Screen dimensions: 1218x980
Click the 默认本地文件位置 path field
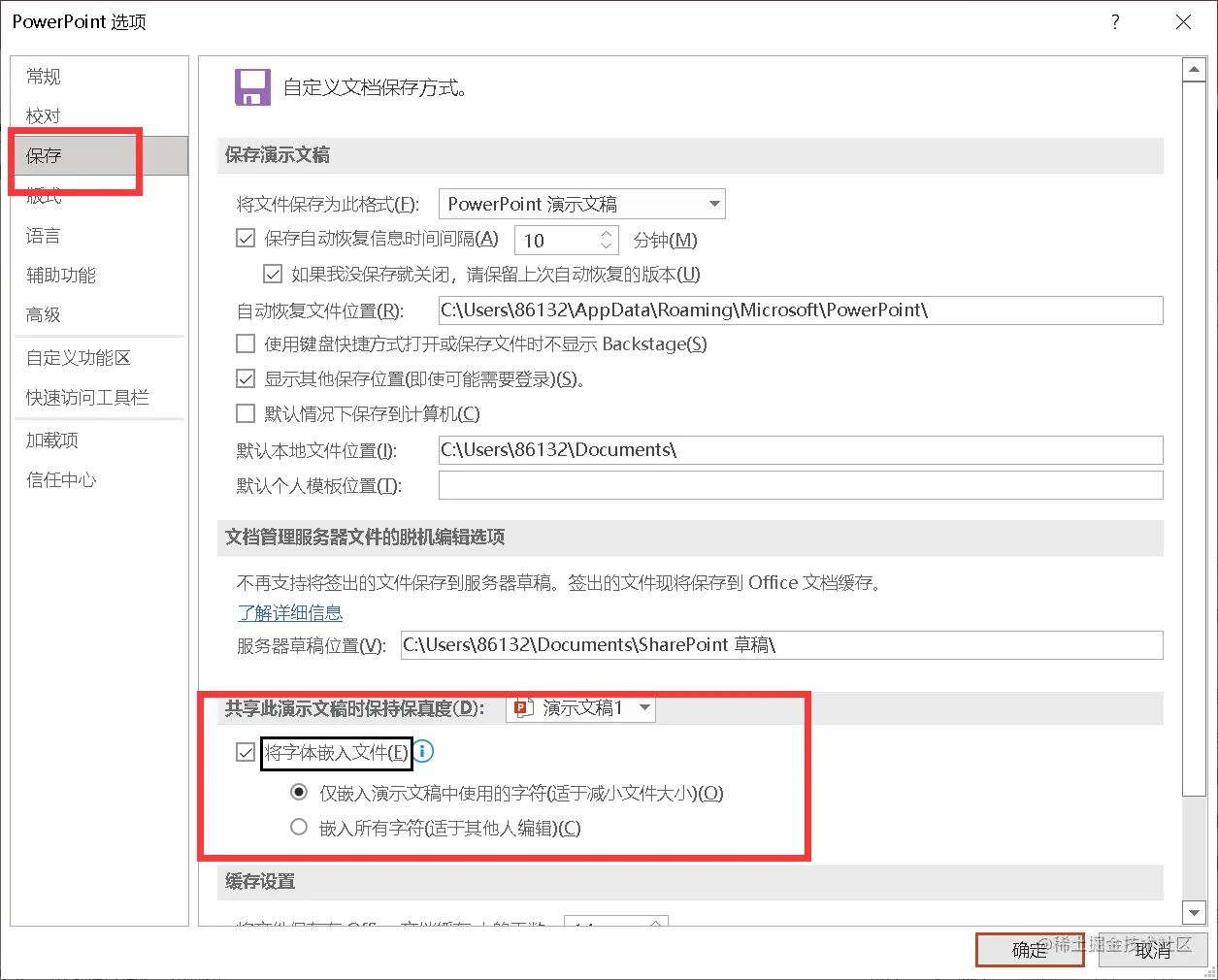click(801, 450)
